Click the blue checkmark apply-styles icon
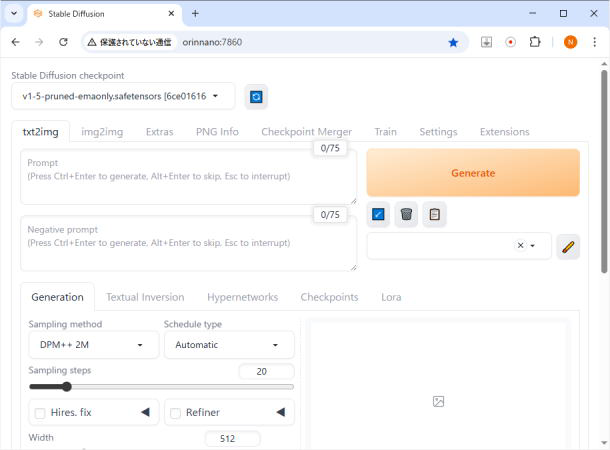This screenshot has height=450, width=610. 378,214
